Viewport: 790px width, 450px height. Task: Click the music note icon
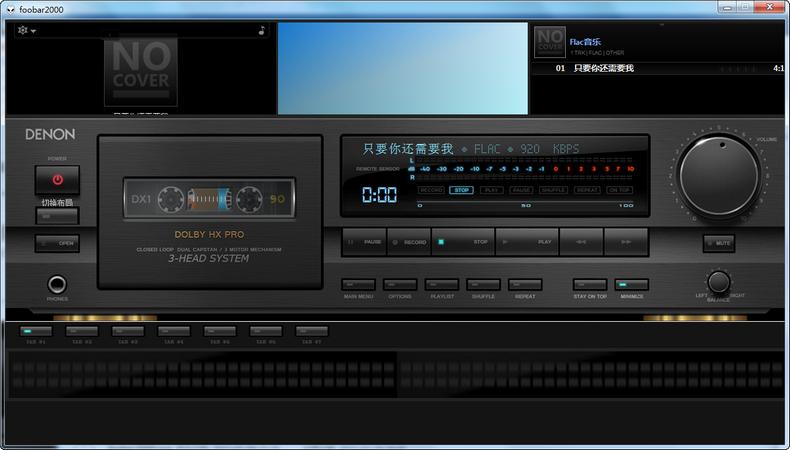(x=261, y=30)
